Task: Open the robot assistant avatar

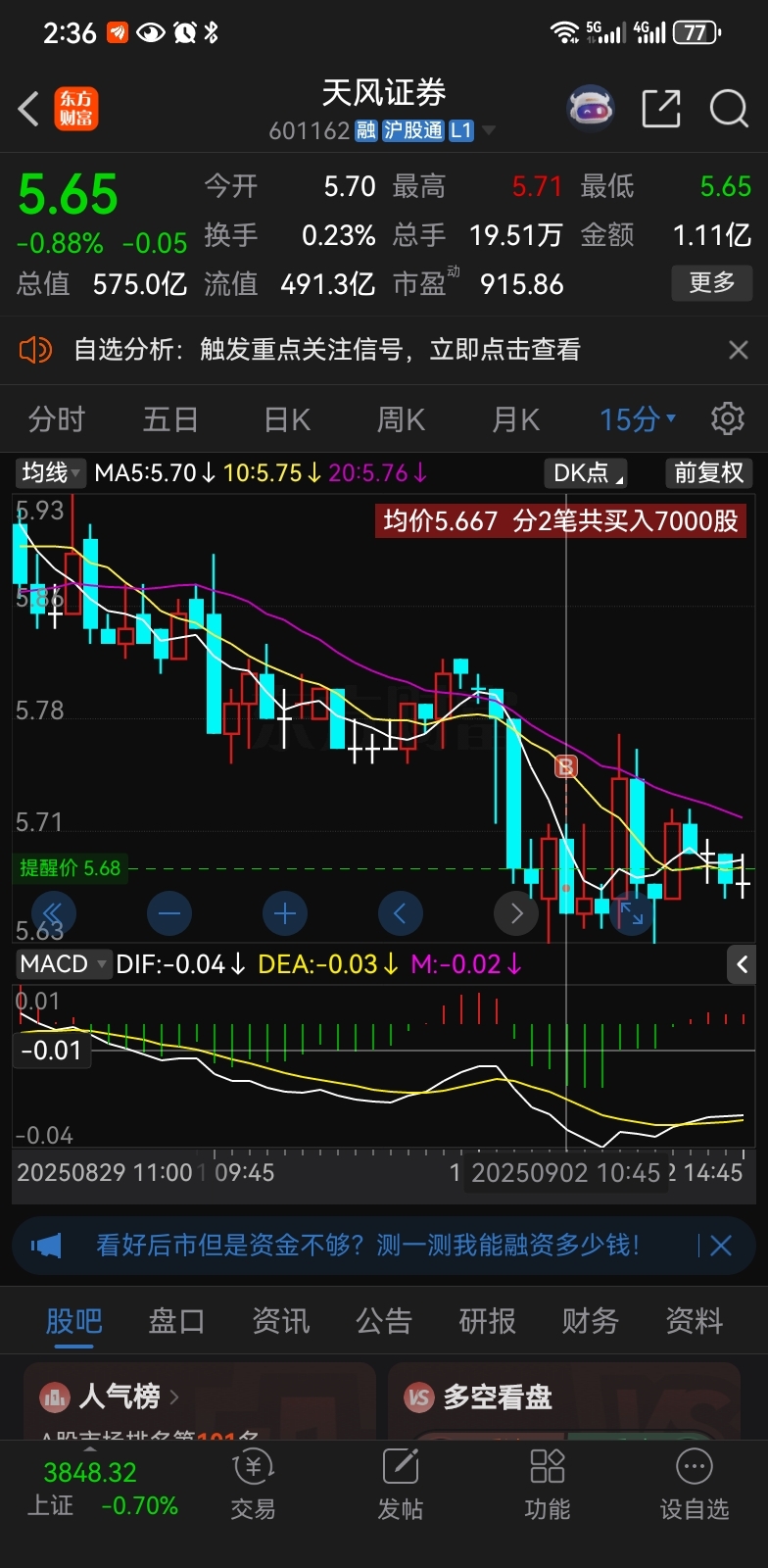Action: tap(591, 109)
